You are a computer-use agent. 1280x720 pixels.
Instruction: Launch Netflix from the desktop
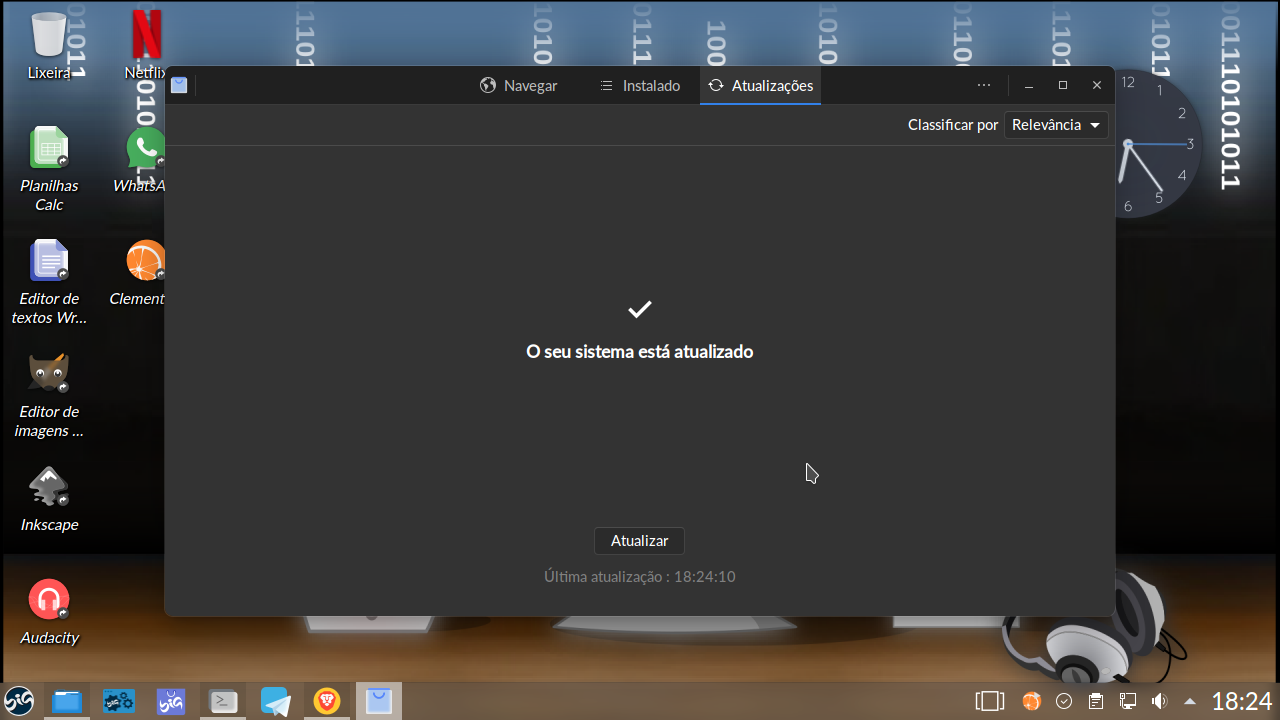pyautogui.click(x=146, y=45)
